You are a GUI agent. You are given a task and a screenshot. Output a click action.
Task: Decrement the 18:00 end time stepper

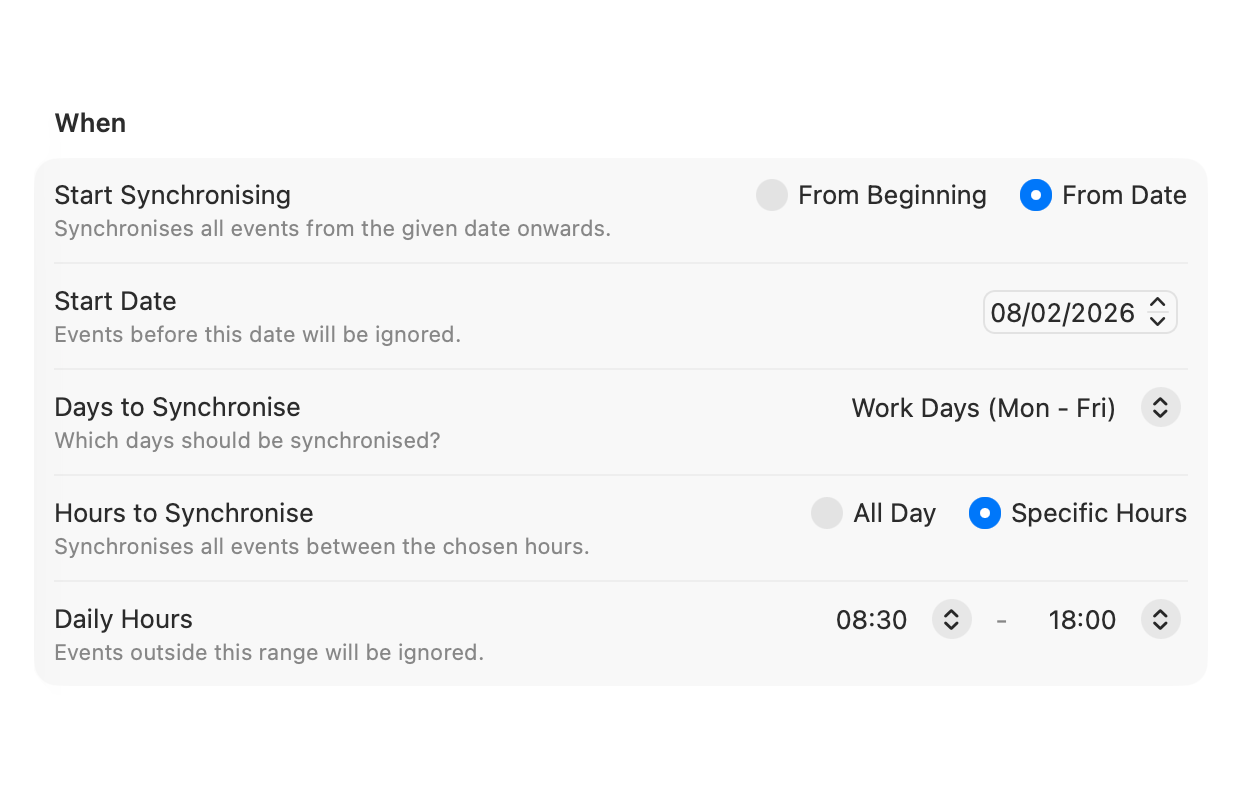coord(1160,626)
